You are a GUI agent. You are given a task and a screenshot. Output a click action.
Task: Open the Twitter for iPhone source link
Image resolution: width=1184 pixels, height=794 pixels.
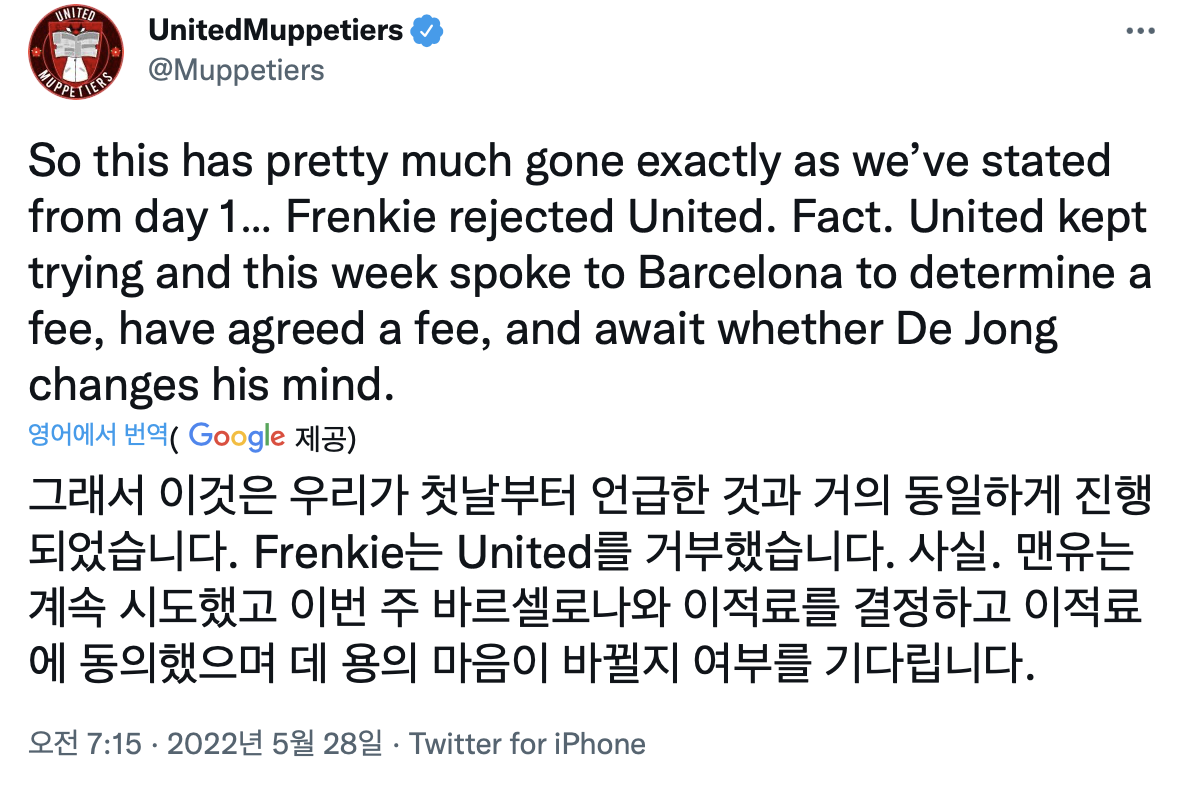tap(527, 743)
